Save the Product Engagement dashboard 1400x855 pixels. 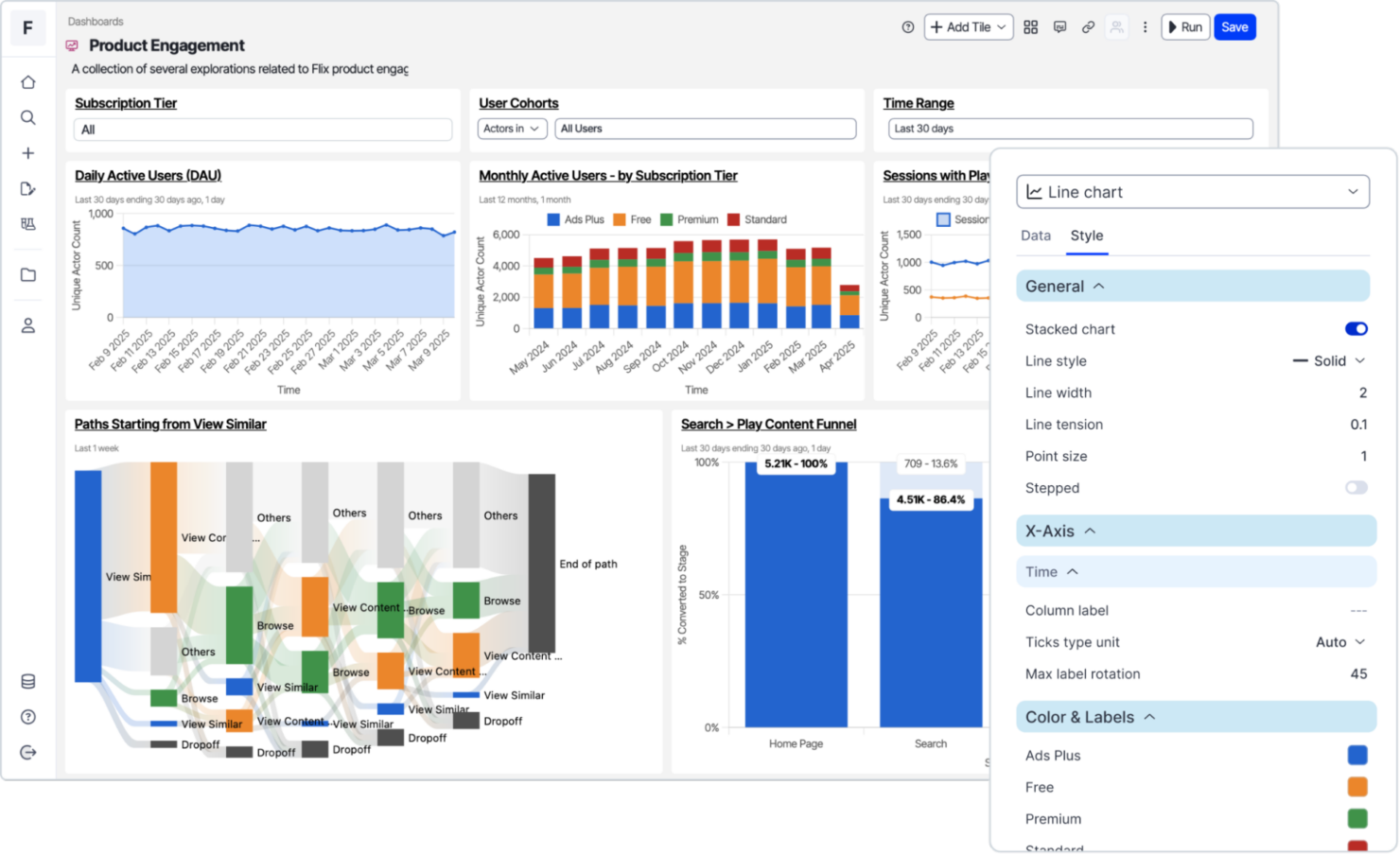point(1234,26)
